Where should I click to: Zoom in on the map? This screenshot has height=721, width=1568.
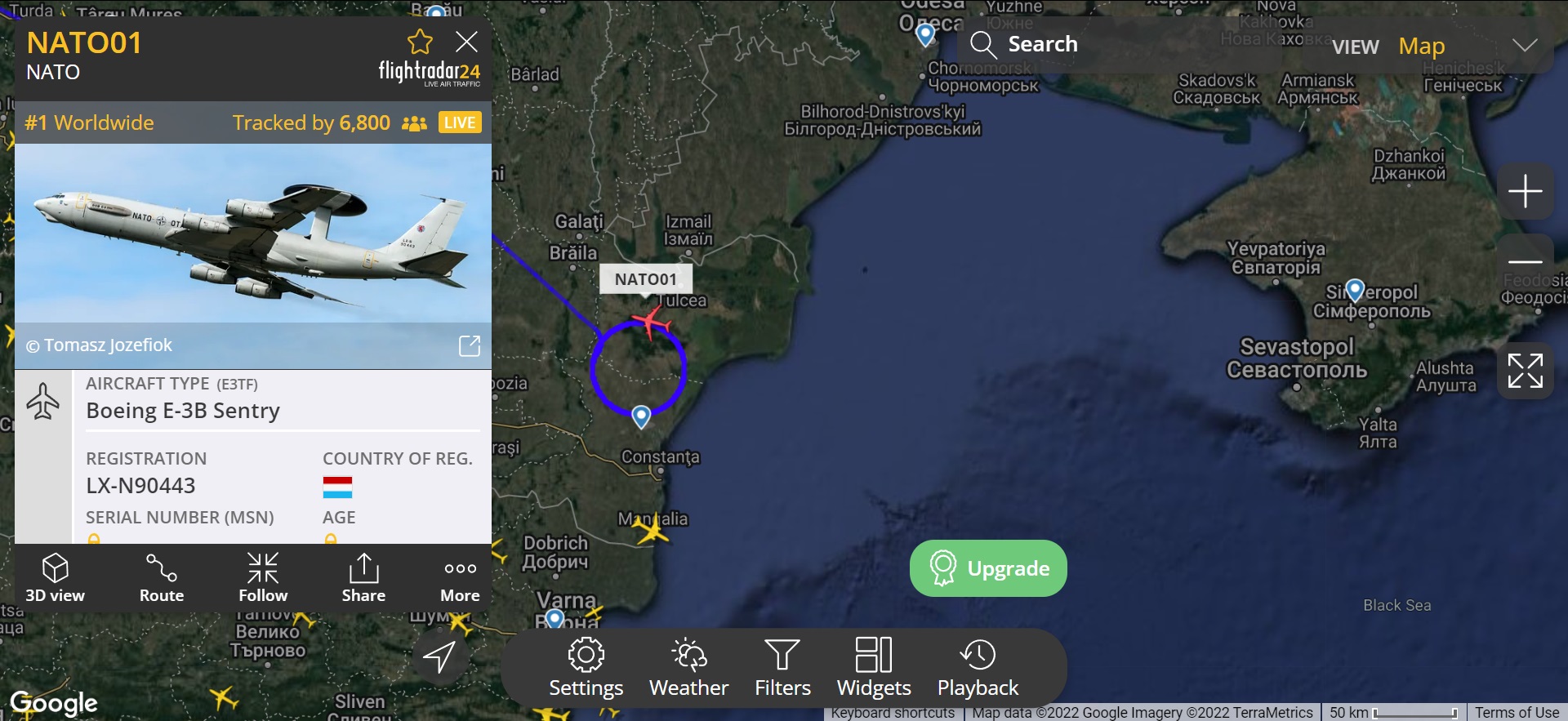(1525, 191)
